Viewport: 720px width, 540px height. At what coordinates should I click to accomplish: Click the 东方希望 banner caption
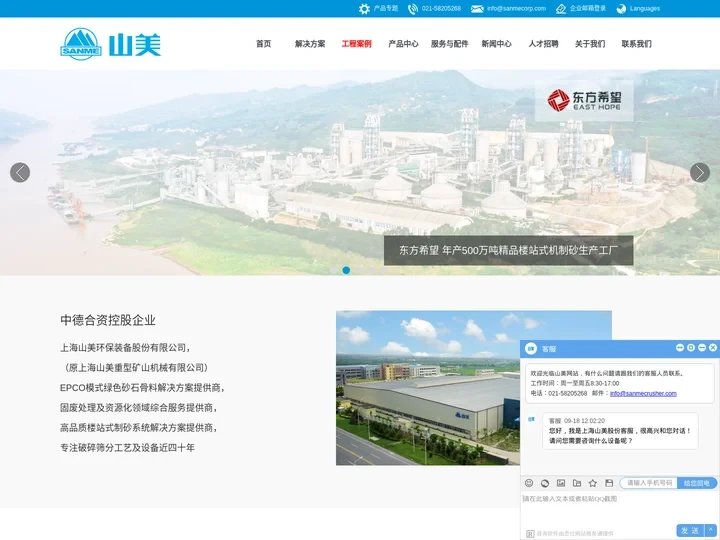tap(508, 251)
